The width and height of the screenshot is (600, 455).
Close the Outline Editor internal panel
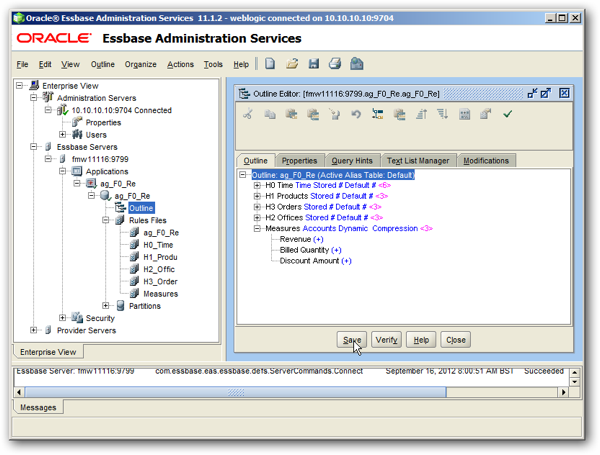tap(564, 93)
